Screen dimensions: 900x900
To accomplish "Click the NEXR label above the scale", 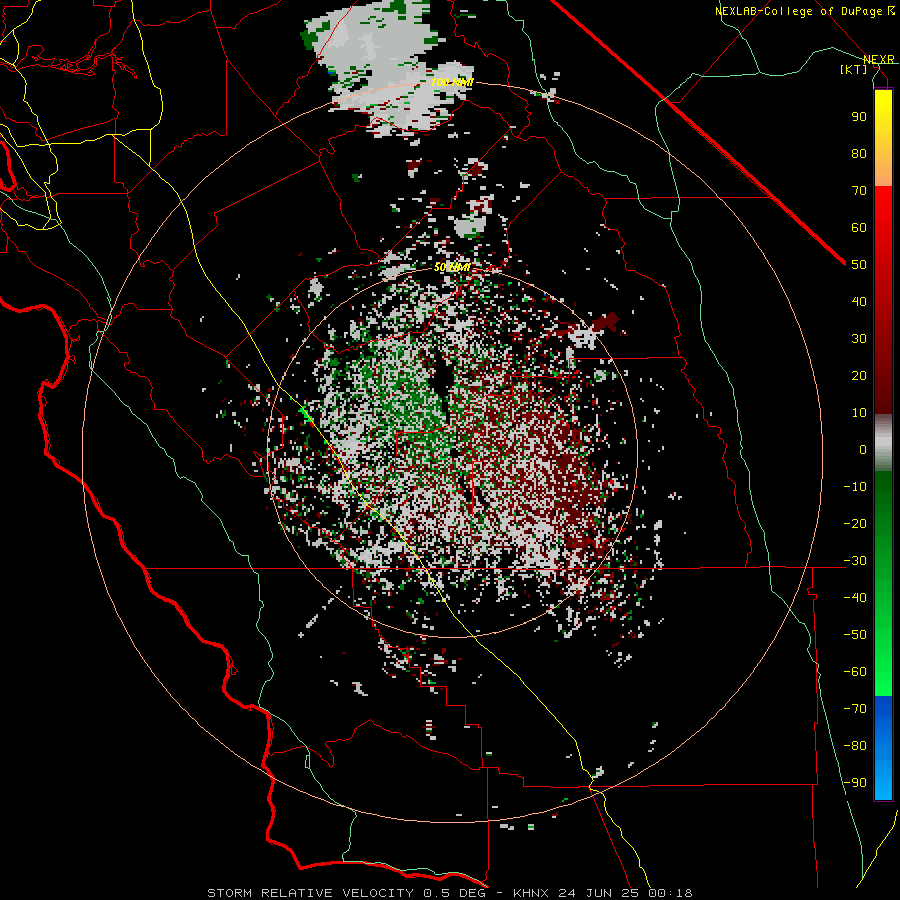I will coord(878,60).
